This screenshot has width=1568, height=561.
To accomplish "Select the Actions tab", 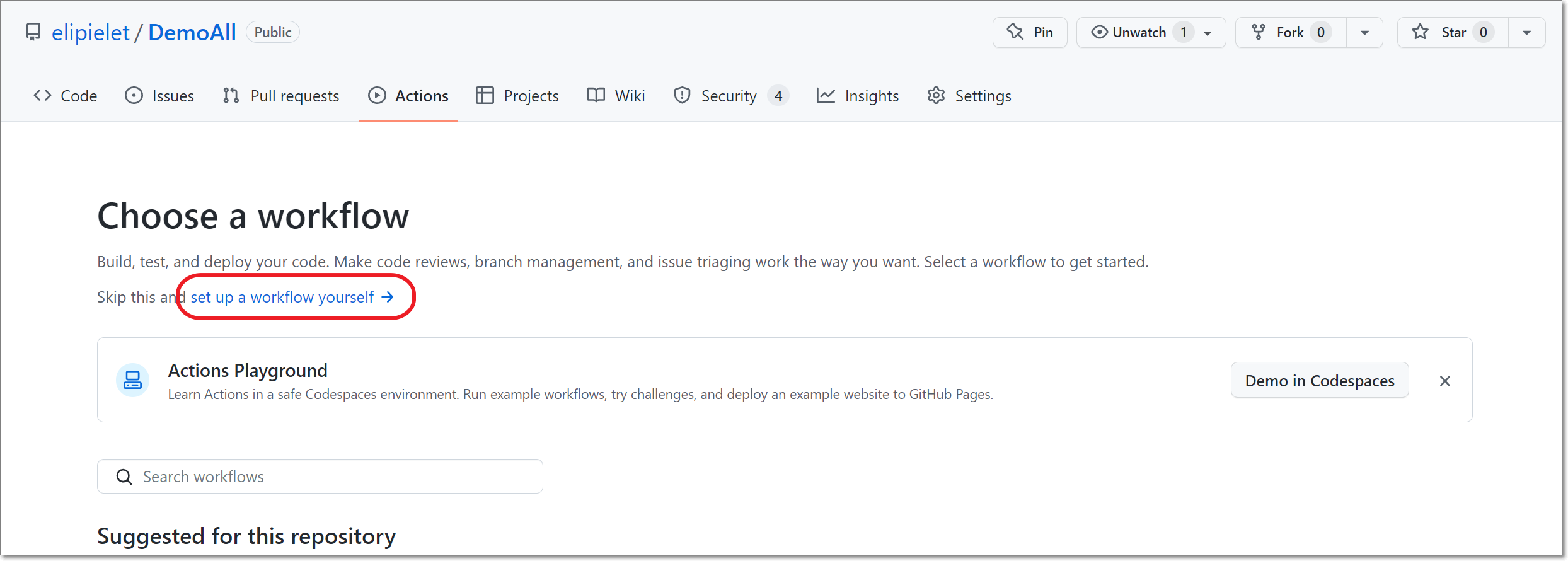I will [408, 96].
